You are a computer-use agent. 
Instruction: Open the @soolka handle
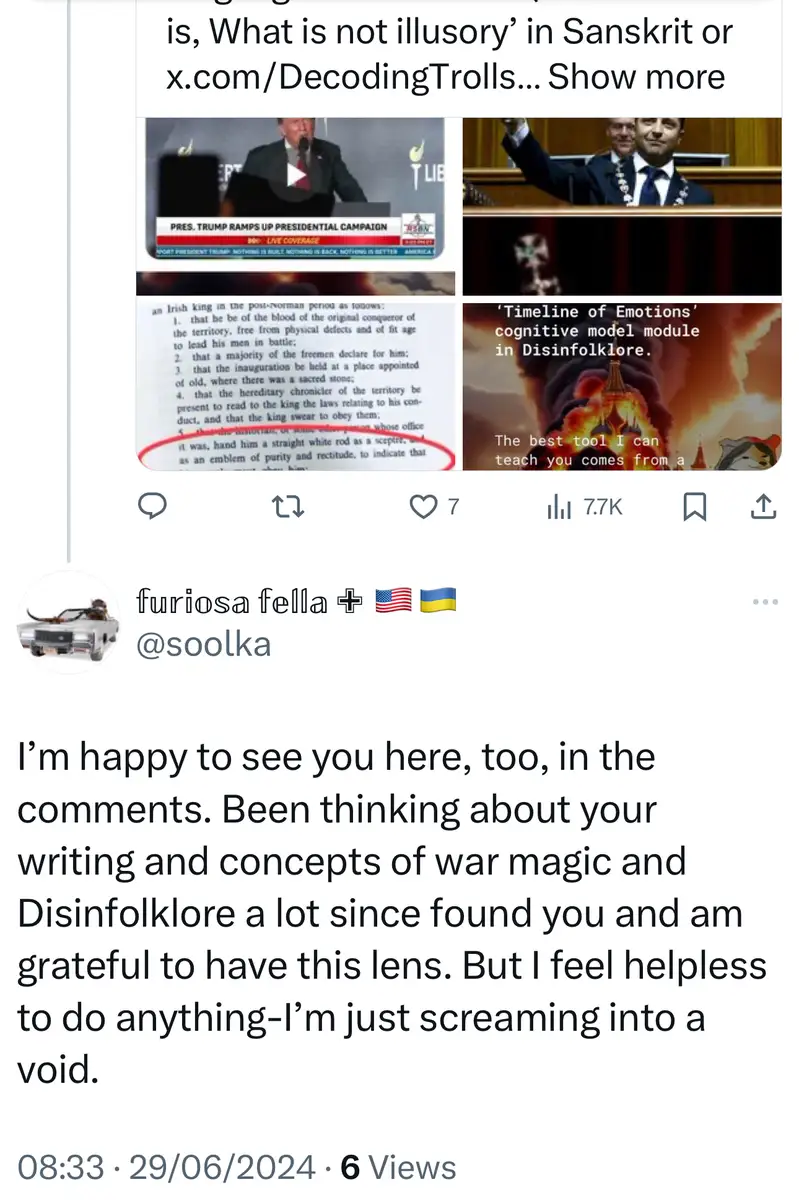pos(203,643)
